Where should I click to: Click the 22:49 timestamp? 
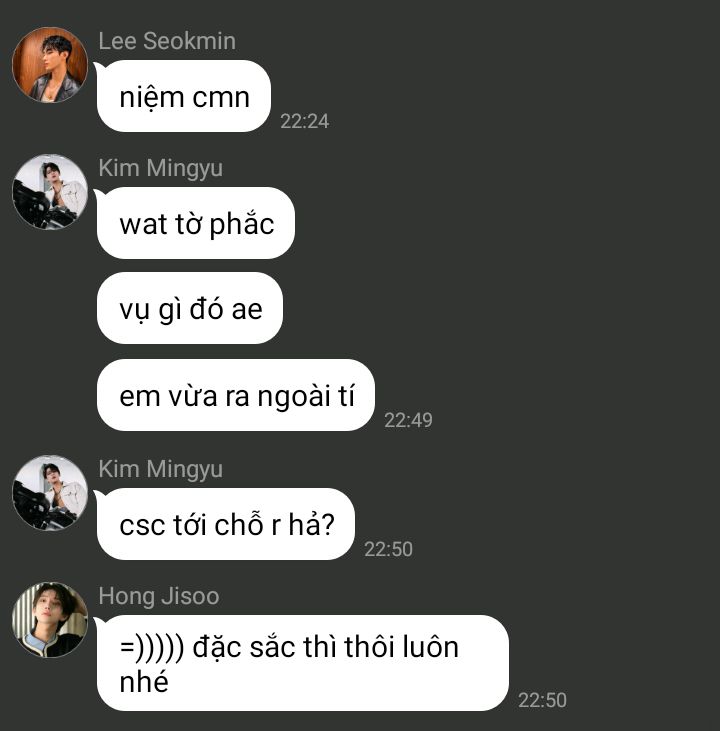[408, 420]
